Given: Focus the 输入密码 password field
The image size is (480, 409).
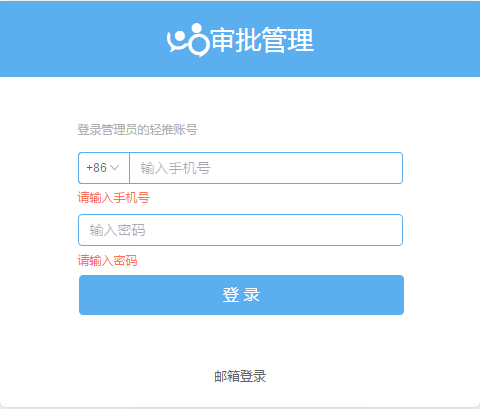Looking at the screenshot, I should click(x=240, y=230).
